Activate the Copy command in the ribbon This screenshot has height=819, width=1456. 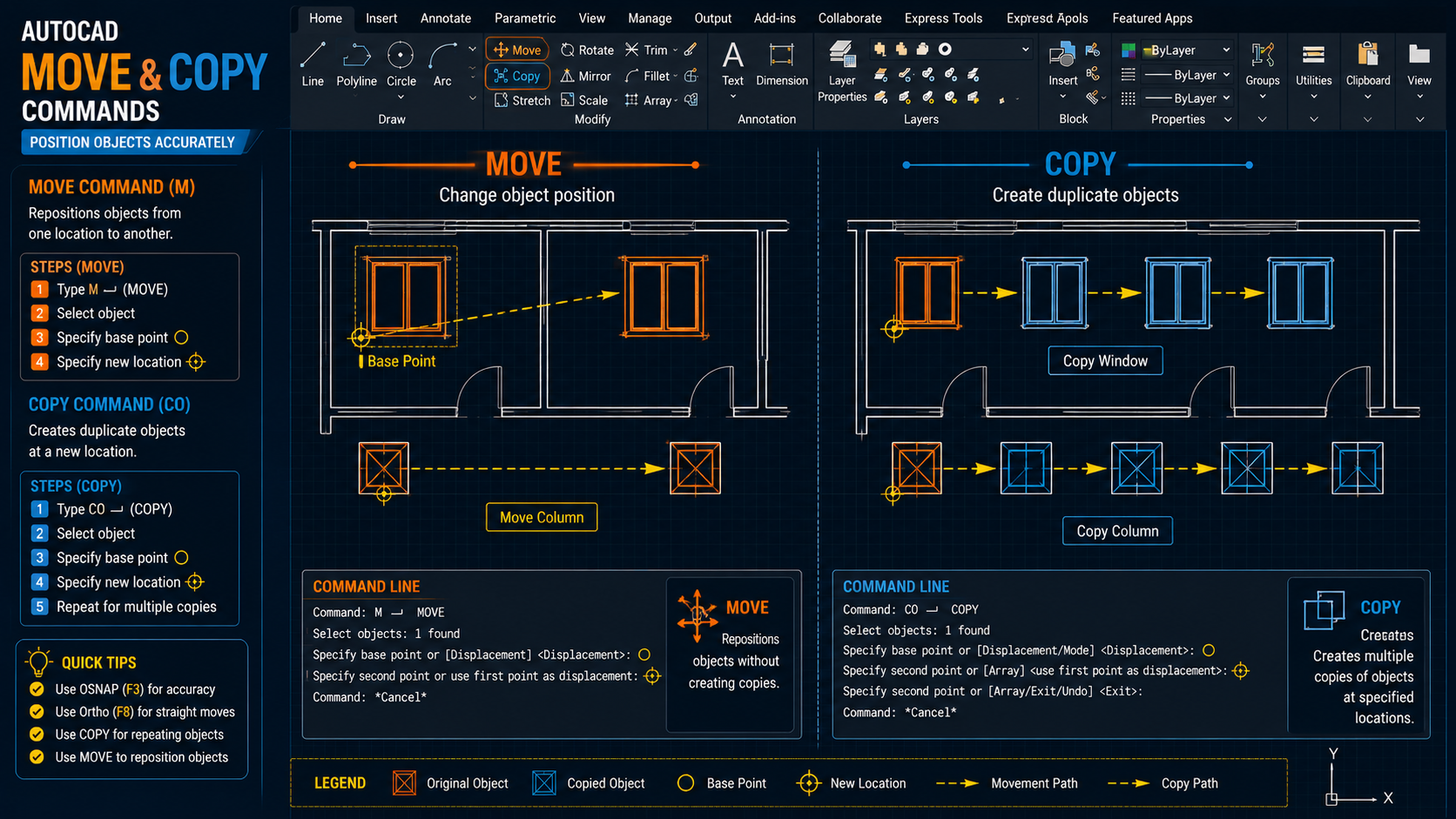point(517,76)
